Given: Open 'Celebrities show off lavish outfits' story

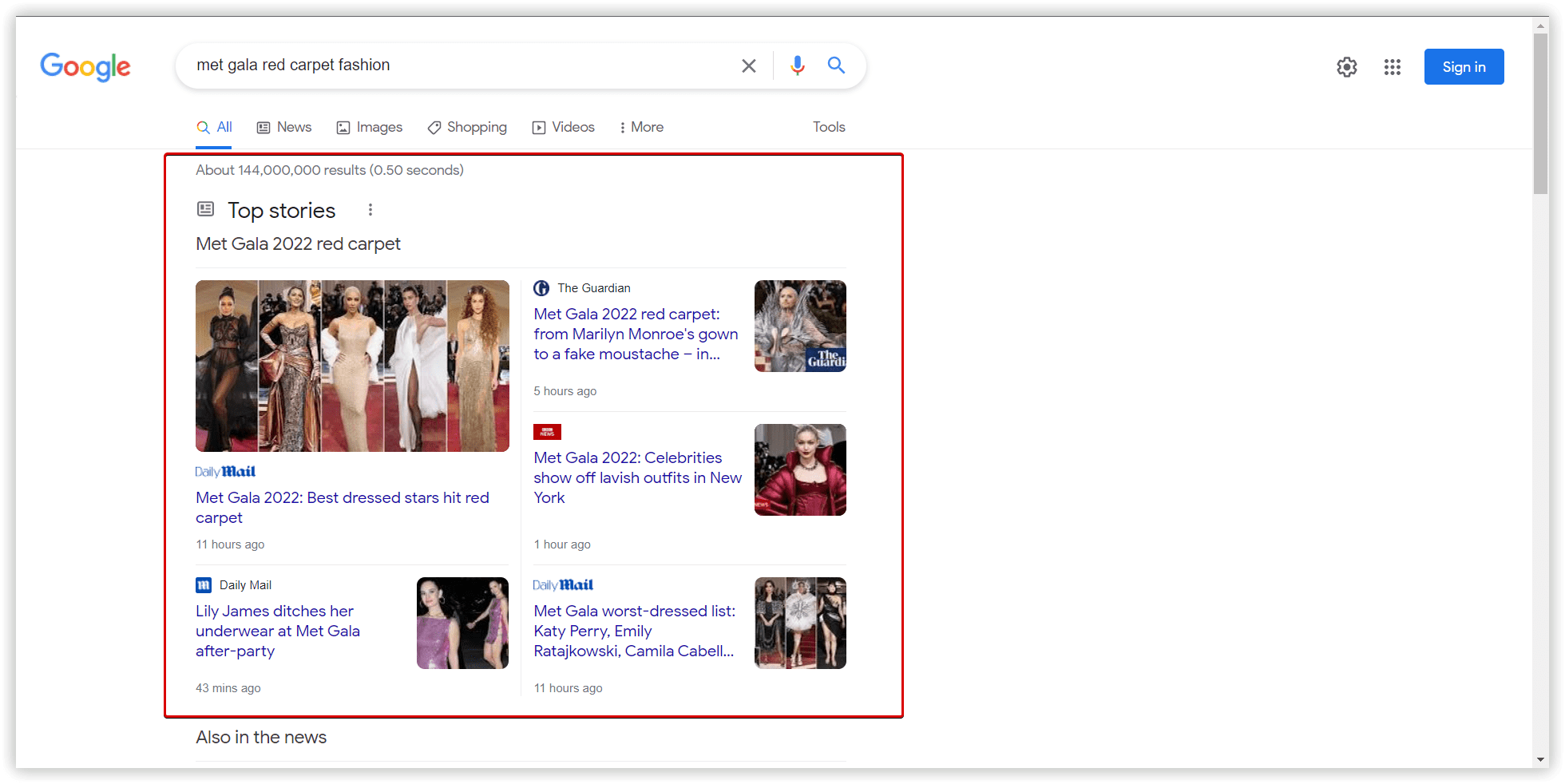Looking at the screenshot, I should tap(637, 478).
